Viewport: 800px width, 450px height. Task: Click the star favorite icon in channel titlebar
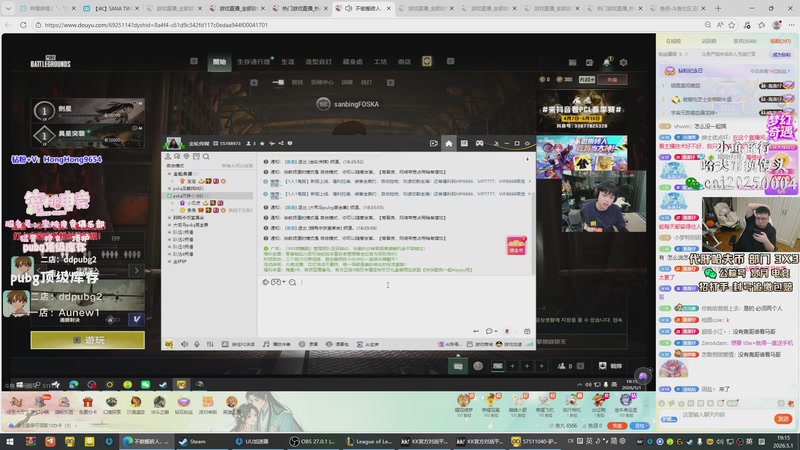(x=262, y=143)
